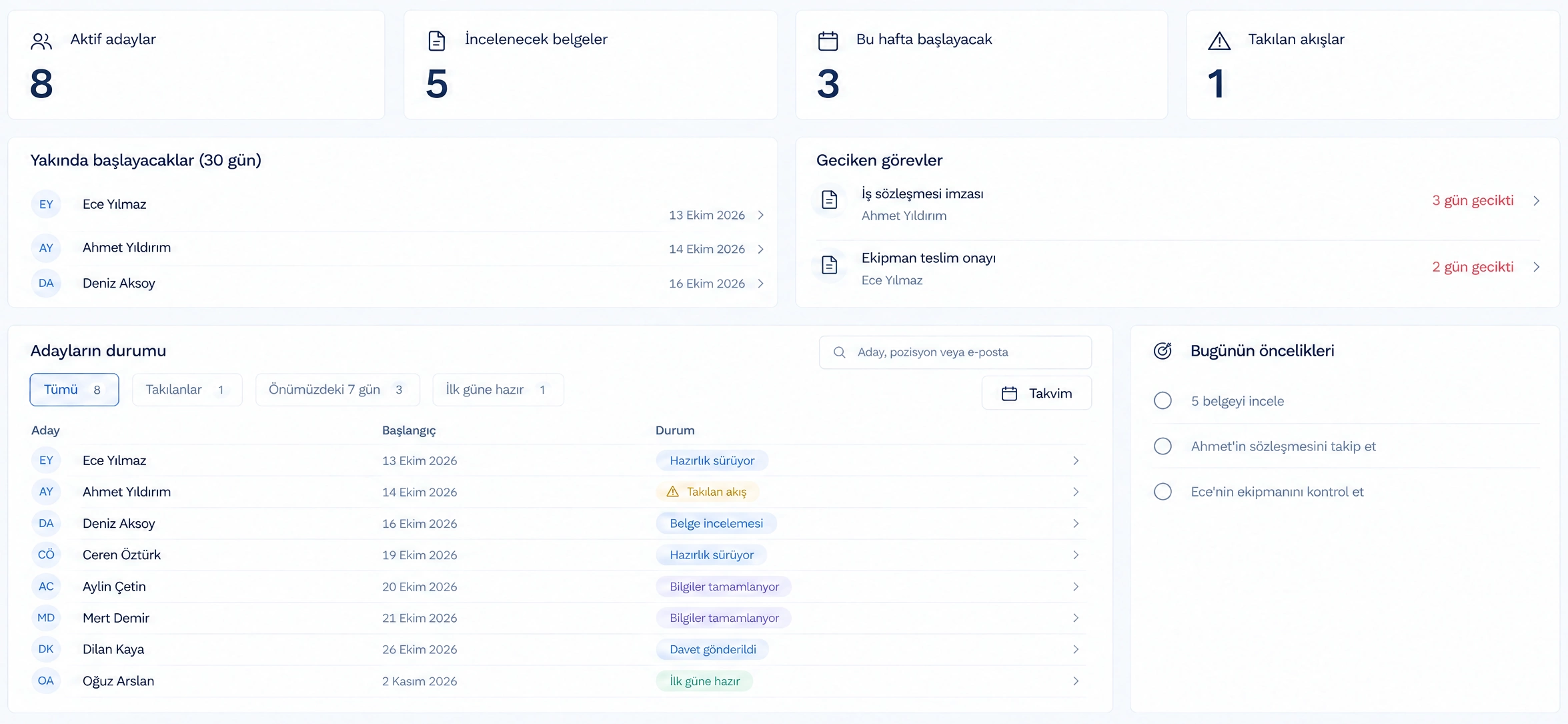Click '20 Ekim 2026' start date
Screen dimensions: 1568x724
click(420, 587)
